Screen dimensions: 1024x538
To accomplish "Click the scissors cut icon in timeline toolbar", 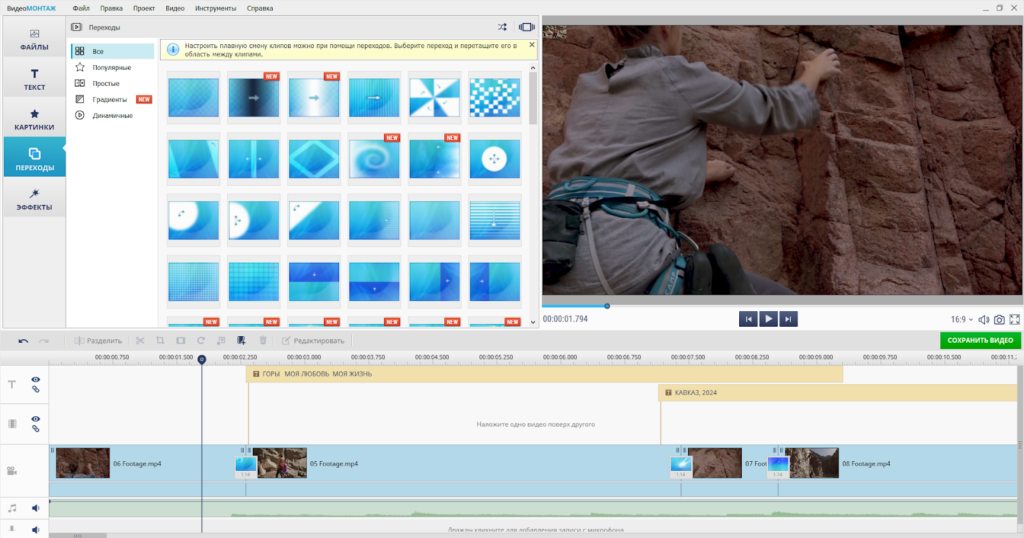I will pos(140,341).
